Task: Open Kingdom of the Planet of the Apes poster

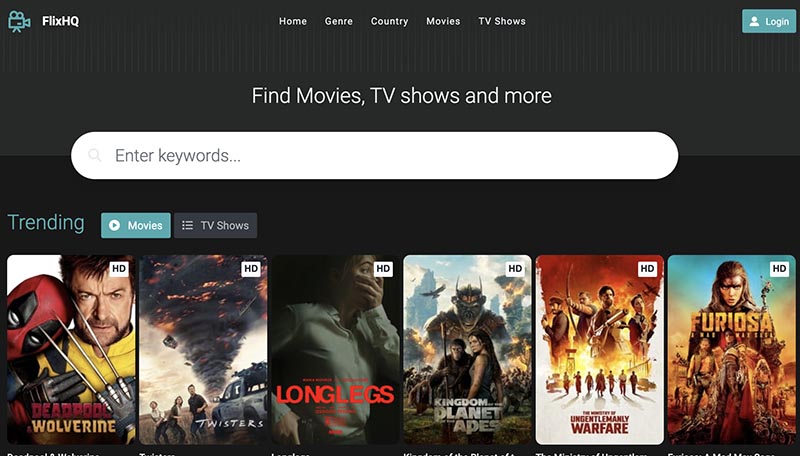Action: coord(467,350)
